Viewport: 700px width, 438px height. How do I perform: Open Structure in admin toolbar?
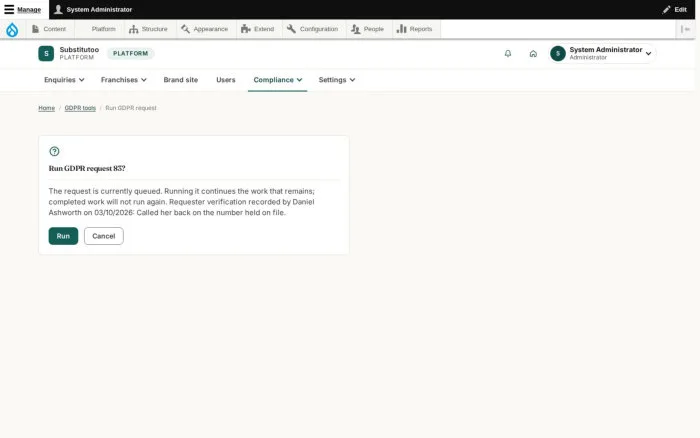(x=148, y=29)
